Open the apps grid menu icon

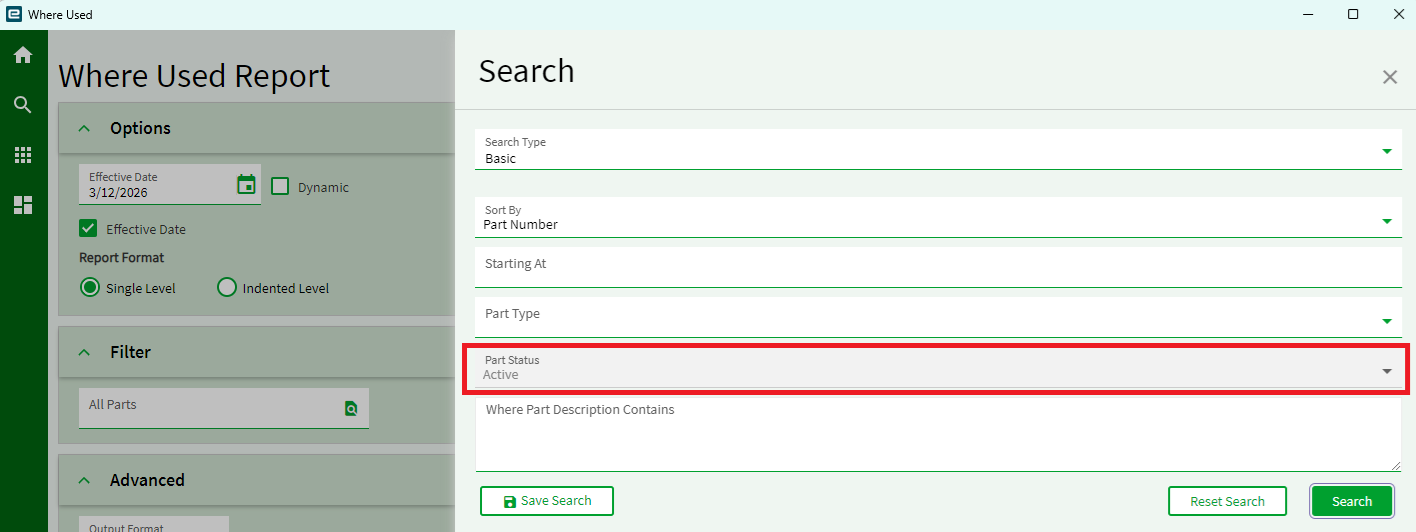[x=22, y=155]
